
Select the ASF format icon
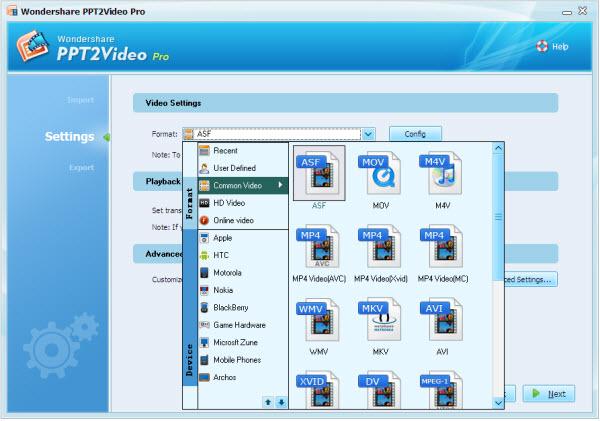(319, 173)
